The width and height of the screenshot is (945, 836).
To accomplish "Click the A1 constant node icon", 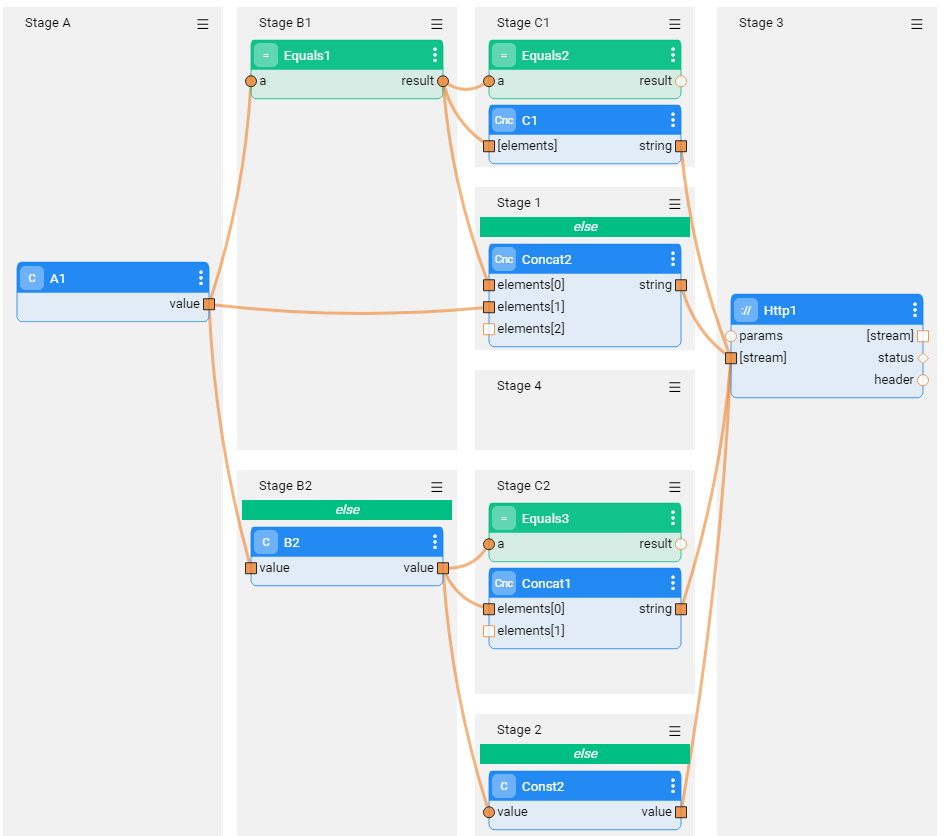I will point(32,278).
